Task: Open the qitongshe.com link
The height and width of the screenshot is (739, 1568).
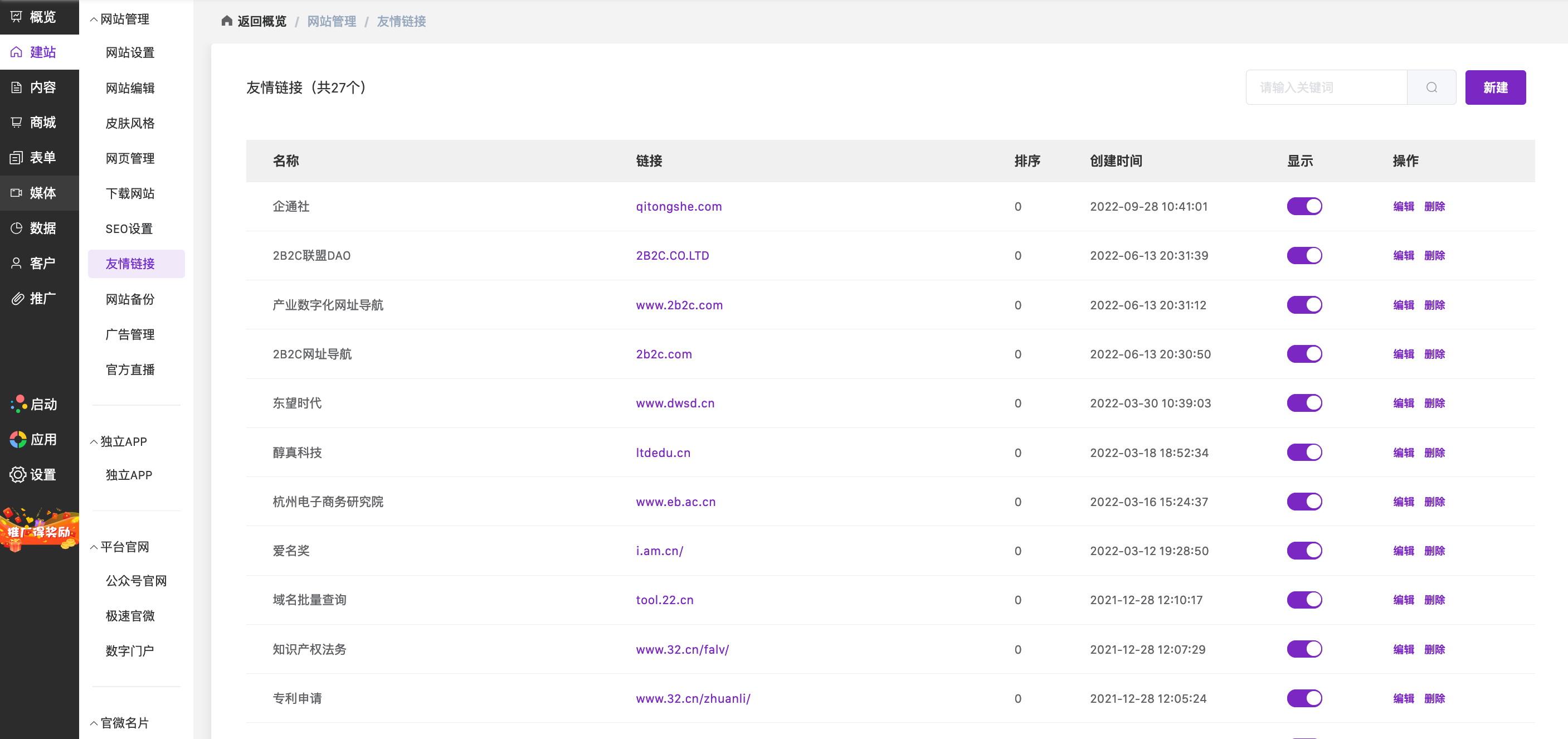Action: coord(679,206)
